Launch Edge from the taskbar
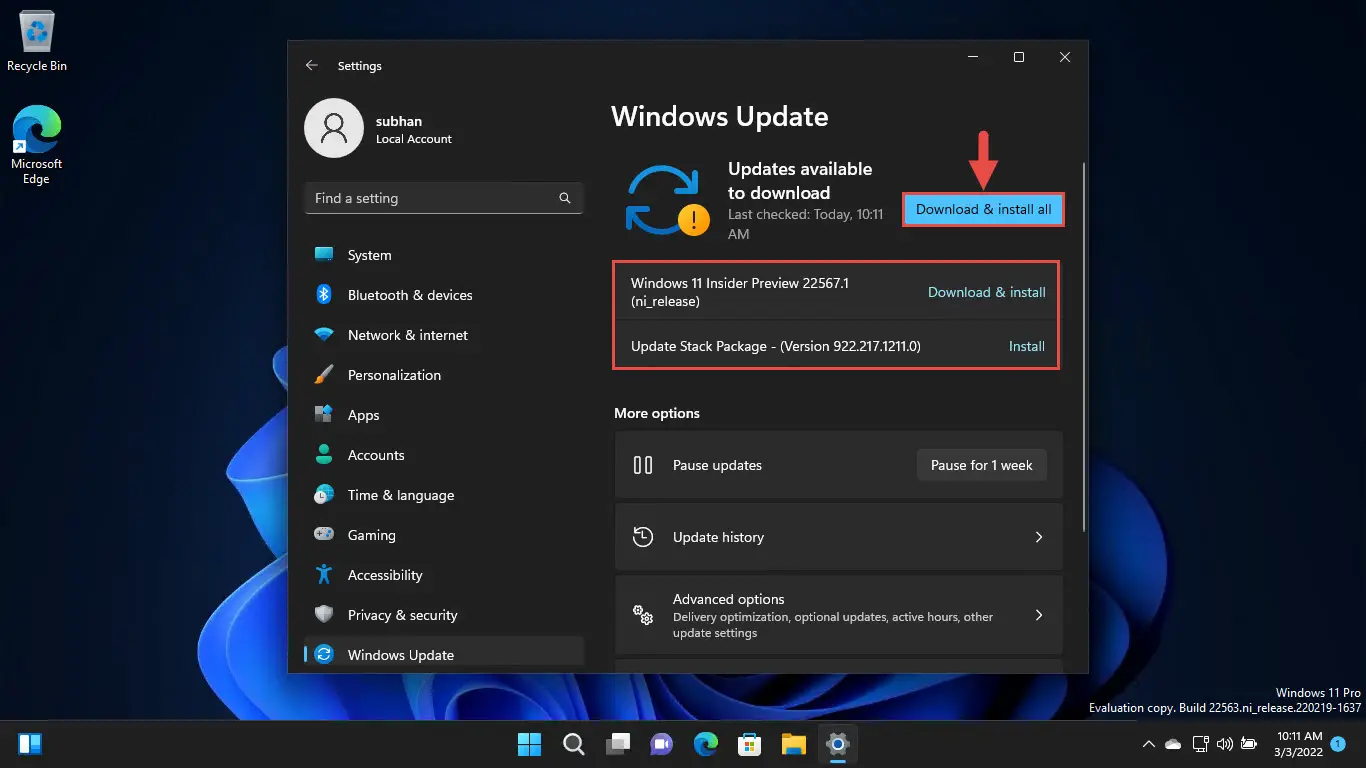The width and height of the screenshot is (1366, 768). 706,744
